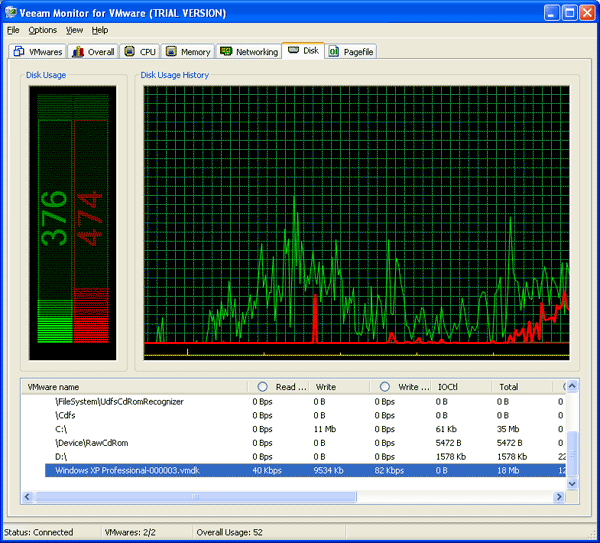Viewport: 600px width, 543px height.
Task: Click the 82 Kbps write speed value
Action: [x=389, y=471]
